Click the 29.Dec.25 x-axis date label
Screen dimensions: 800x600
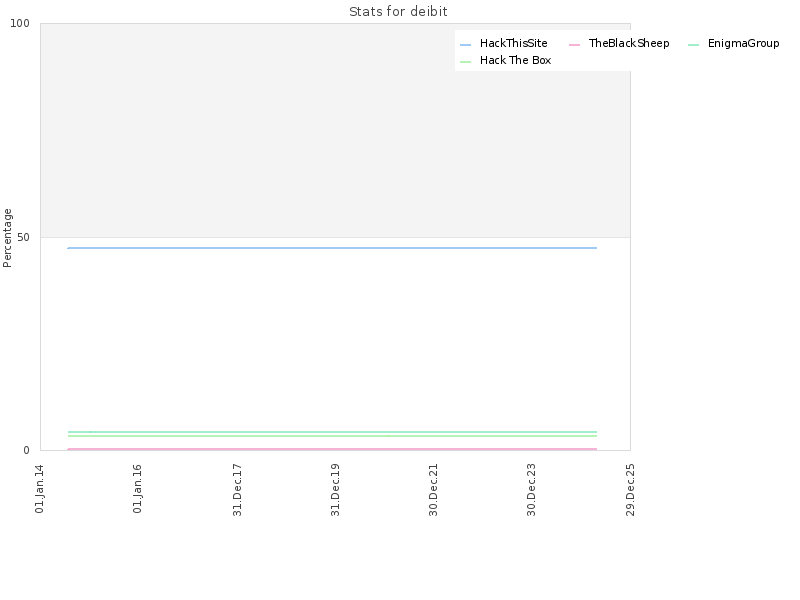pos(630,490)
